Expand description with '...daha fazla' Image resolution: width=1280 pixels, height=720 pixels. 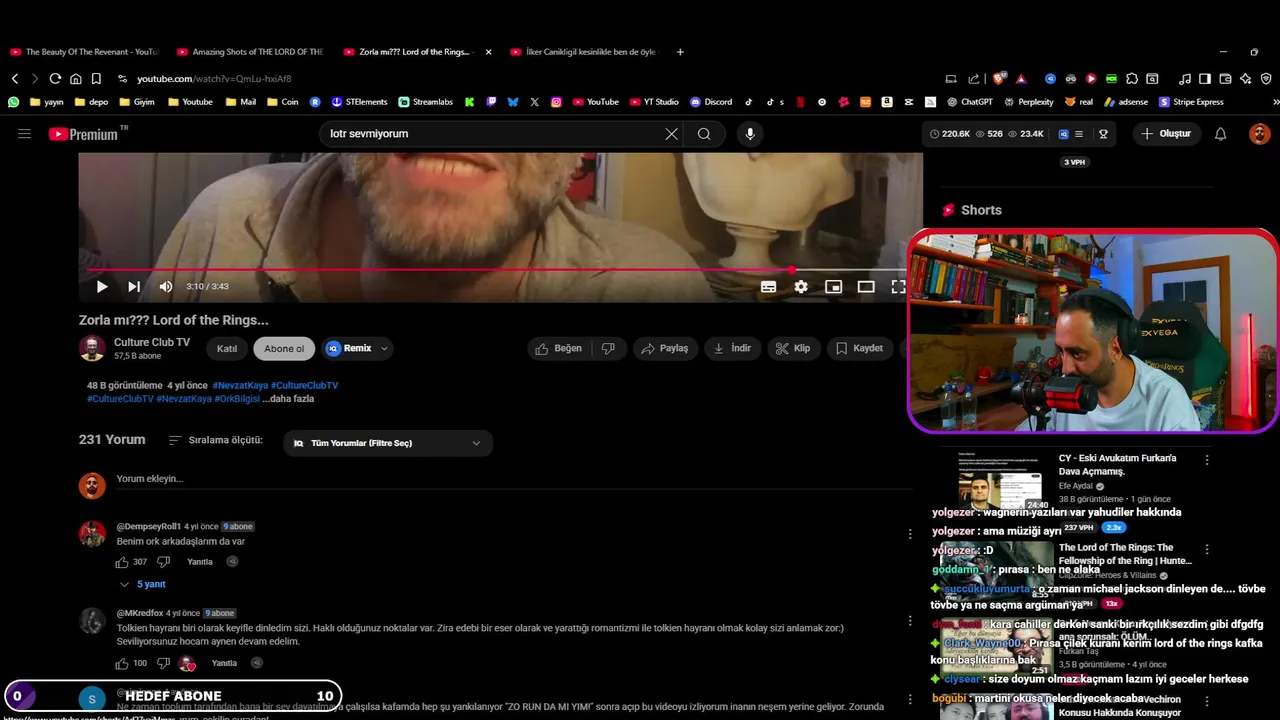pyautogui.click(x=288, y=399)
